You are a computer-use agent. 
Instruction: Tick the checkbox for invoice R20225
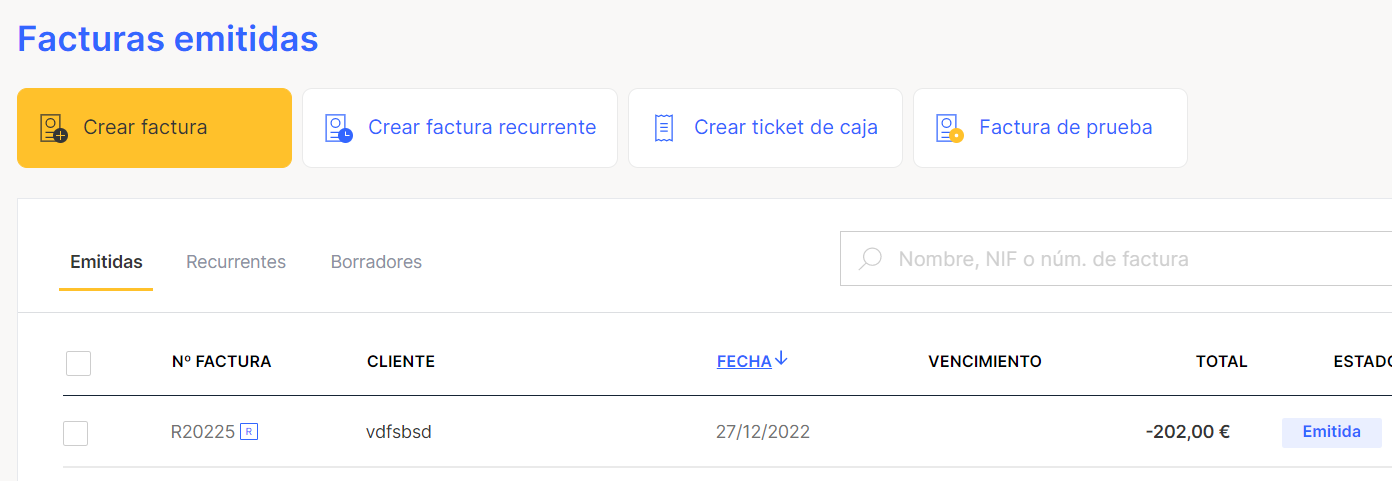tap(75, 433)
